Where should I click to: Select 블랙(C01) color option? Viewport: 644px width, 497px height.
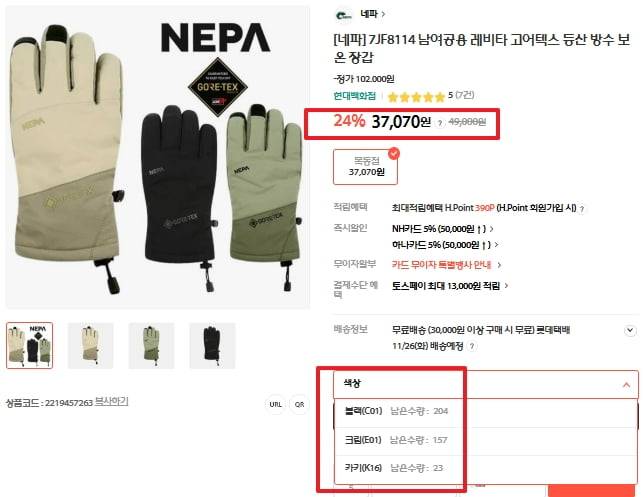486,411
